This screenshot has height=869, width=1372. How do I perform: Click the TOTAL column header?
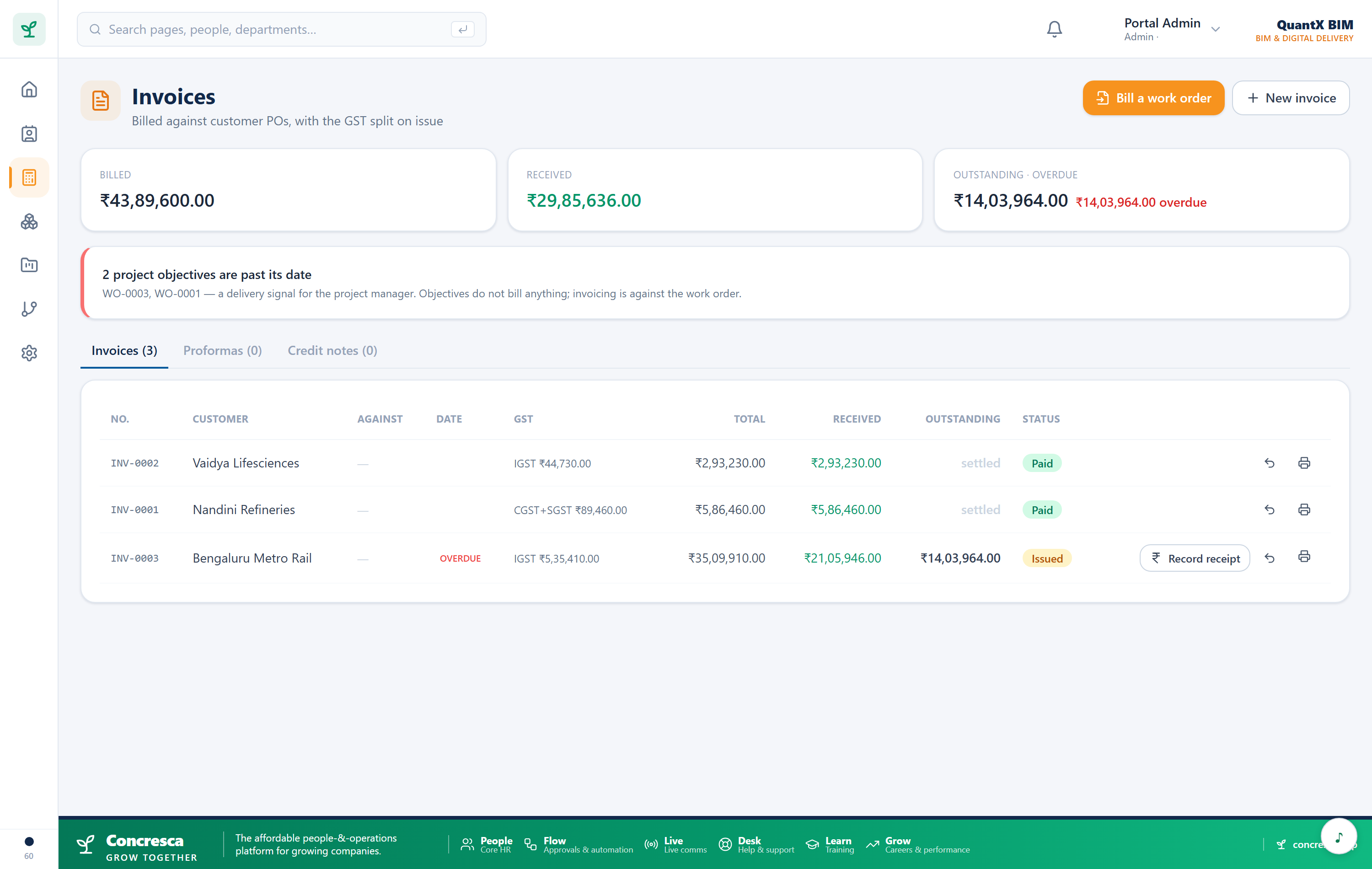pyautogui.click(x=749, y=419)
